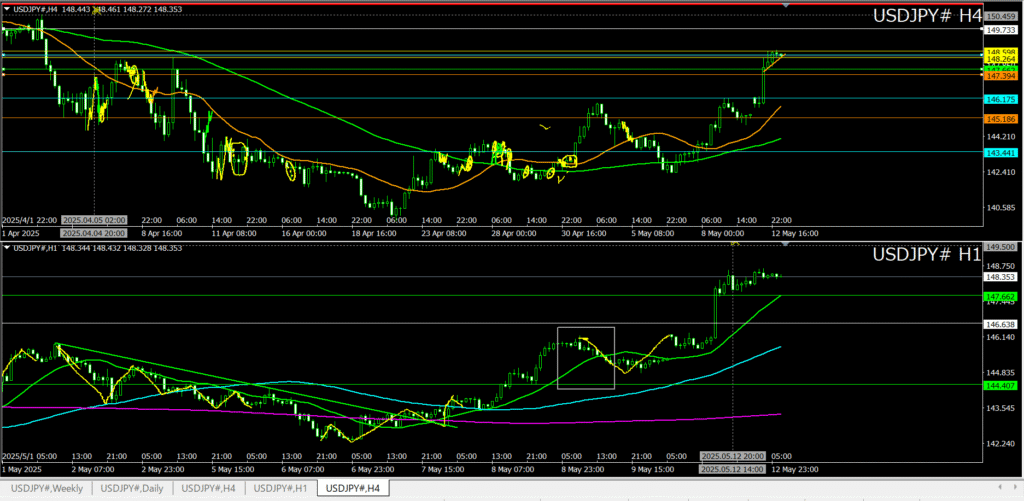Click the large USDJPY# H4 title label
Image resolution: width=1024 pixels, height=501 pixels.
(927, 18)
